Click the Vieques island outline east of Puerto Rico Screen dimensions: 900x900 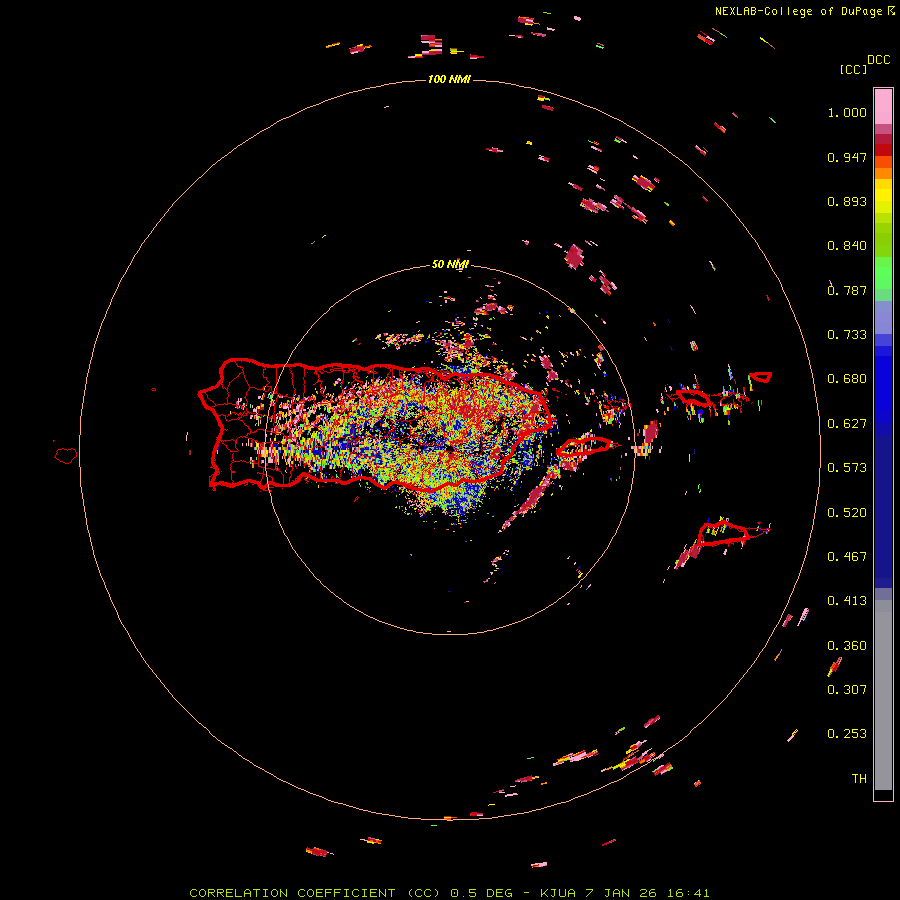[x=585, y=446]
